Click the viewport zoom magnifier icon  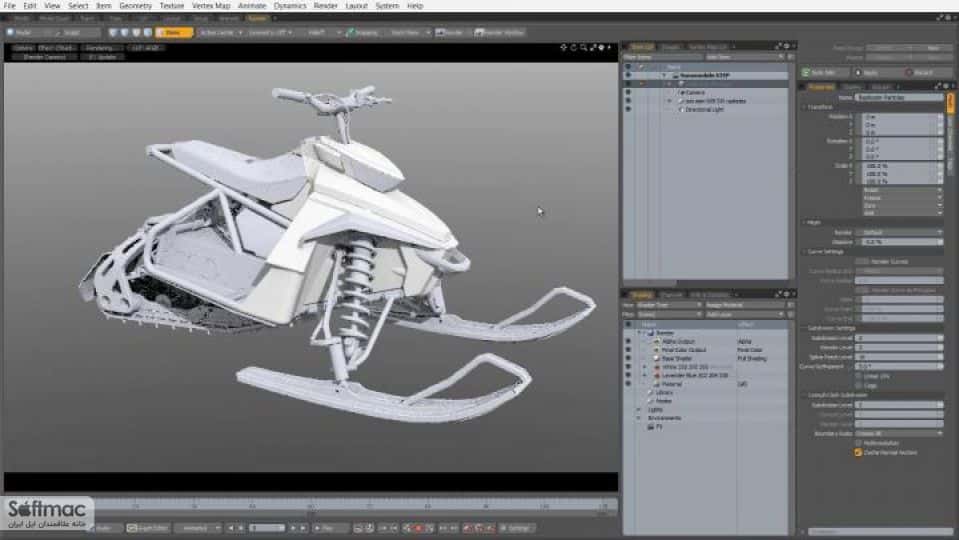coord(583,47)
